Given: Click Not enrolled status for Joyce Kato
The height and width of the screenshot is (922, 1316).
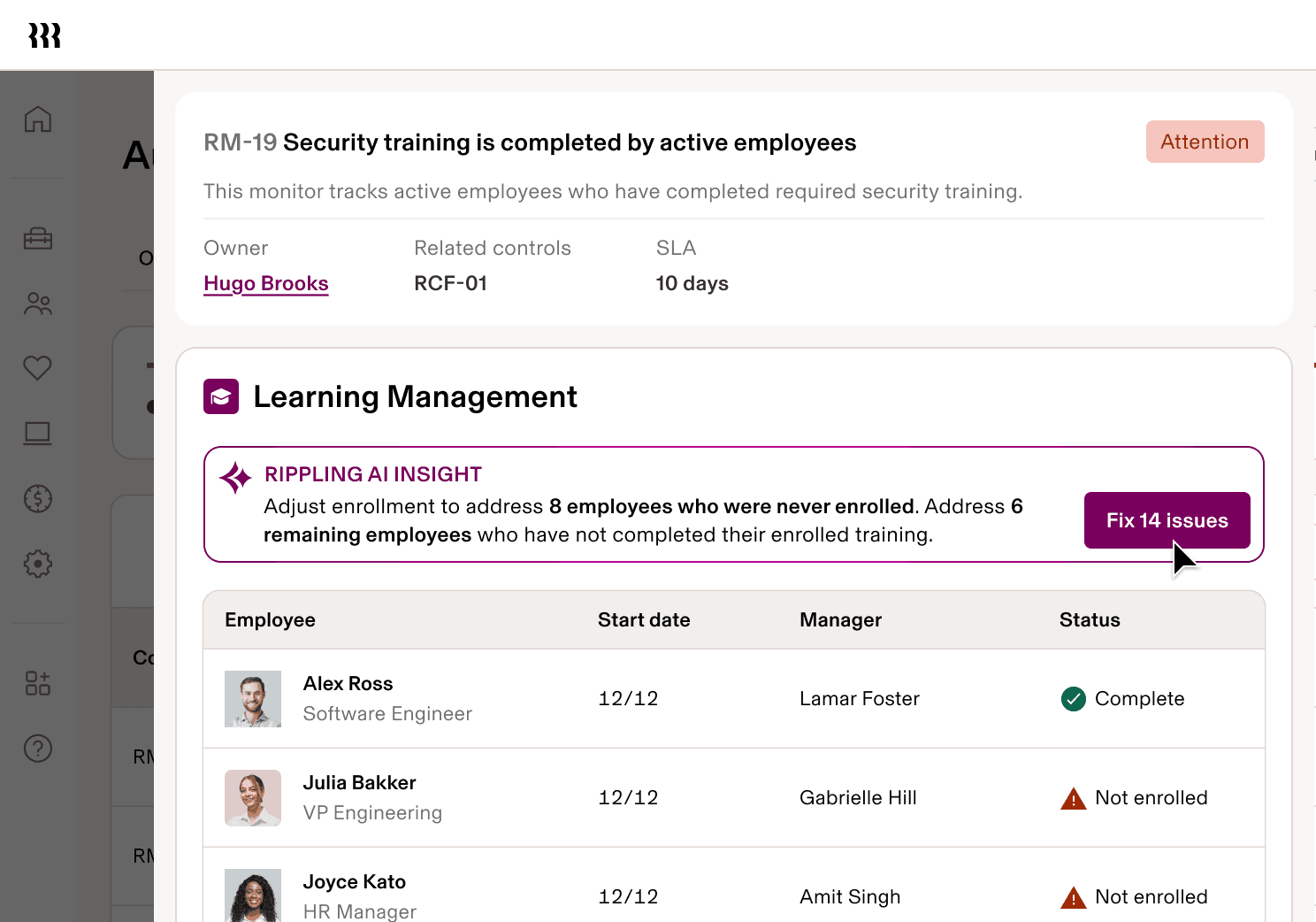Looking at the screenshot, I should [x=1151, y=897].
